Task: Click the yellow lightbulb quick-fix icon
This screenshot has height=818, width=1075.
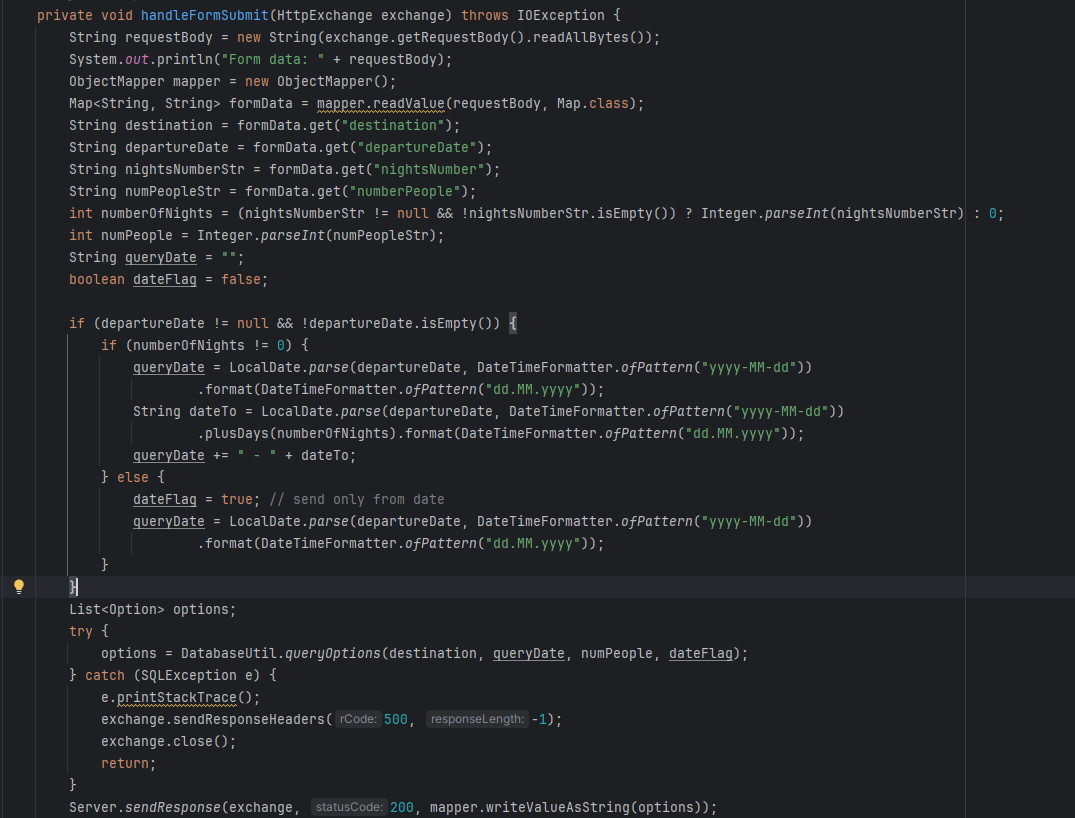Action: tap(18, 587)
